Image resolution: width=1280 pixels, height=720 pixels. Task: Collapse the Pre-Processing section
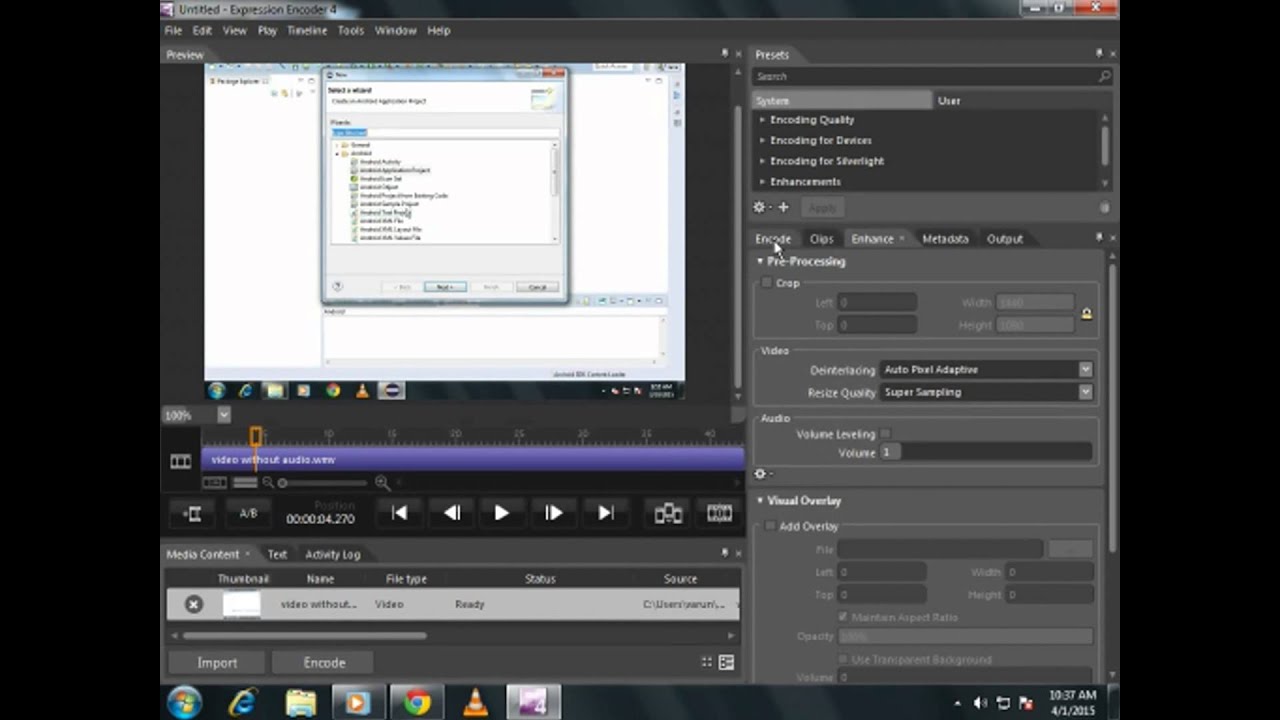coord(760,261)
